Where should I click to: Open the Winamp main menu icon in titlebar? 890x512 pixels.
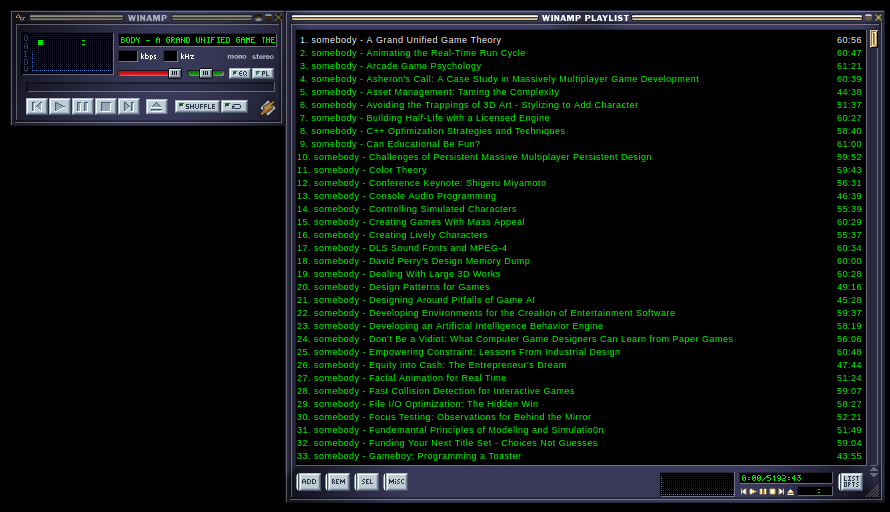click(x=21, y=18)
